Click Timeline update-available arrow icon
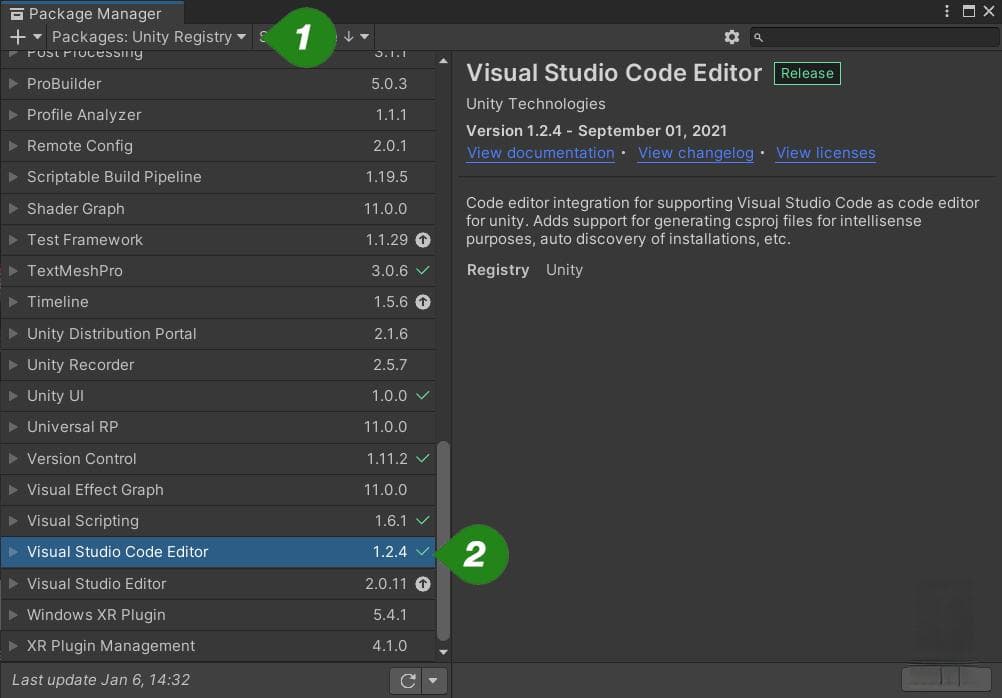Viewport: 1002px width, 698px height. pos(422,302)
